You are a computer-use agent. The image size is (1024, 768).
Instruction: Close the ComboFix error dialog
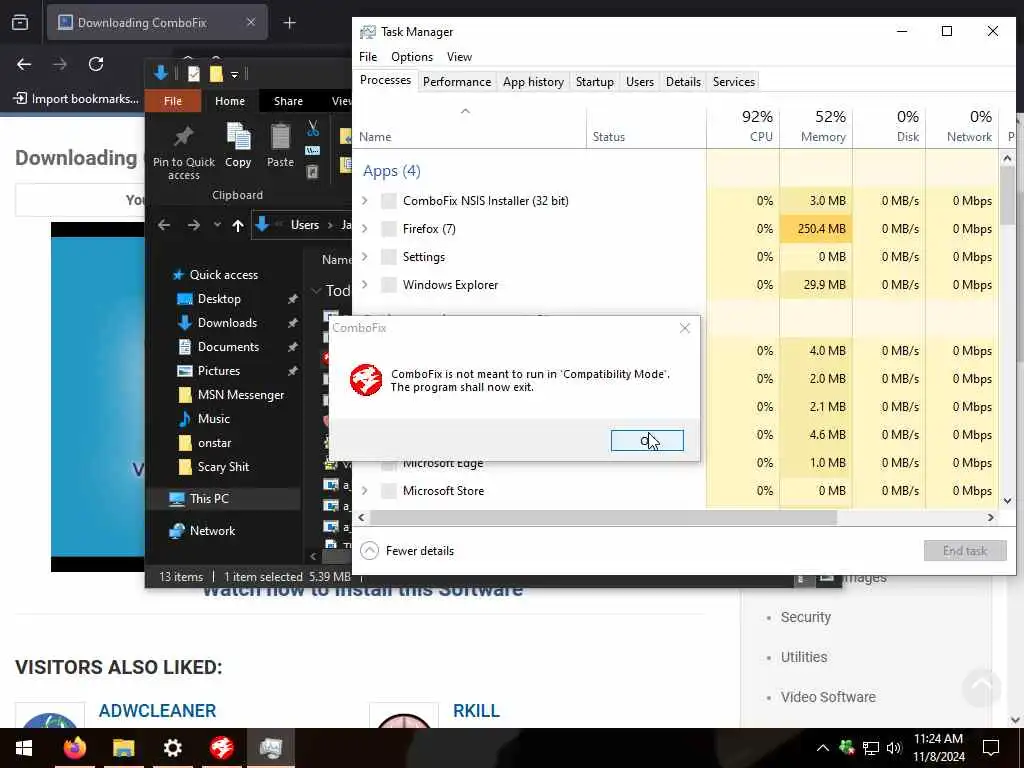(x=684, y=328)
